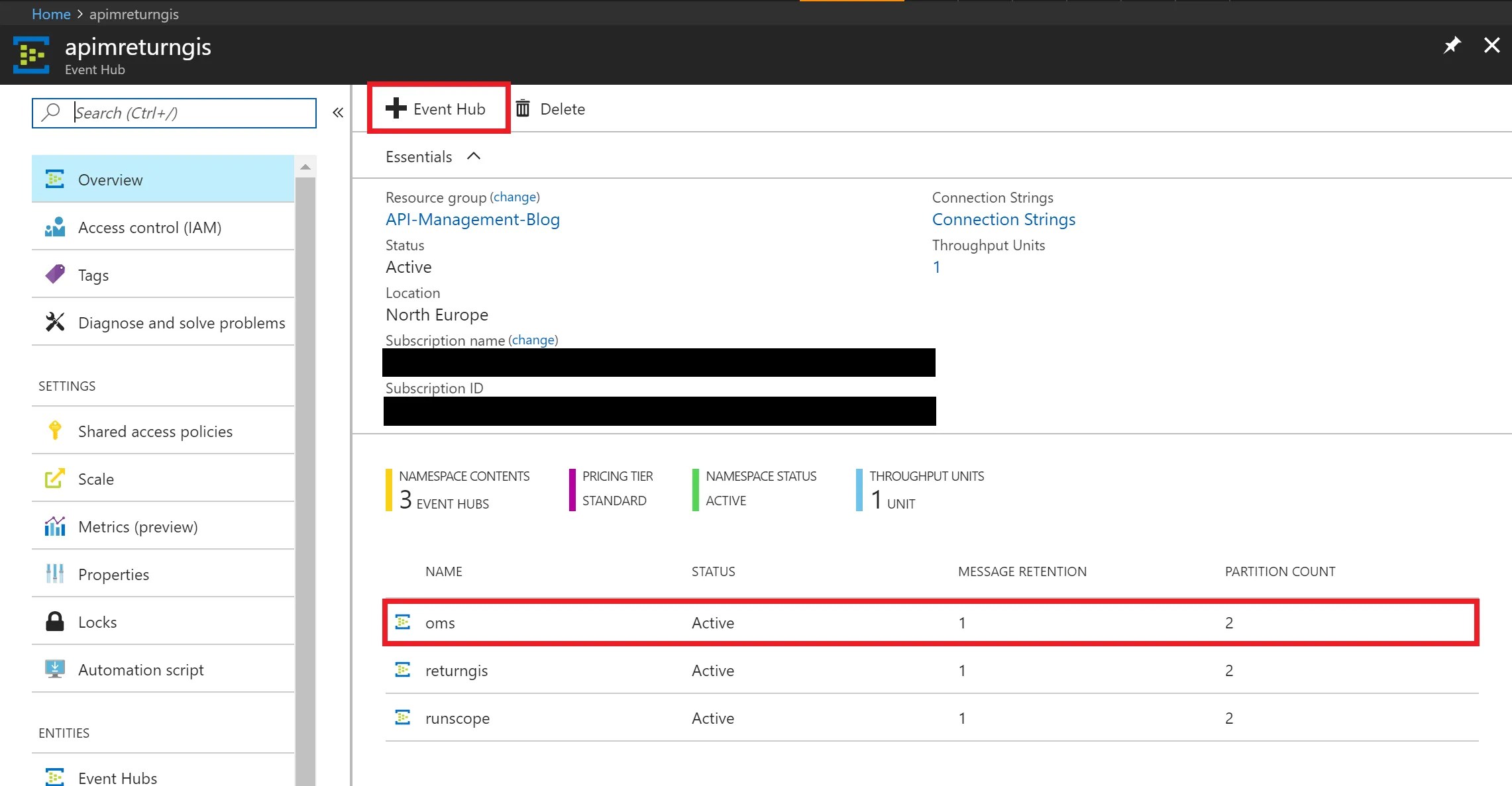Click the returngis event hub row icon
Viewport: 1512px width, 786px height.
pyautogui.click(x=403, y=669)
